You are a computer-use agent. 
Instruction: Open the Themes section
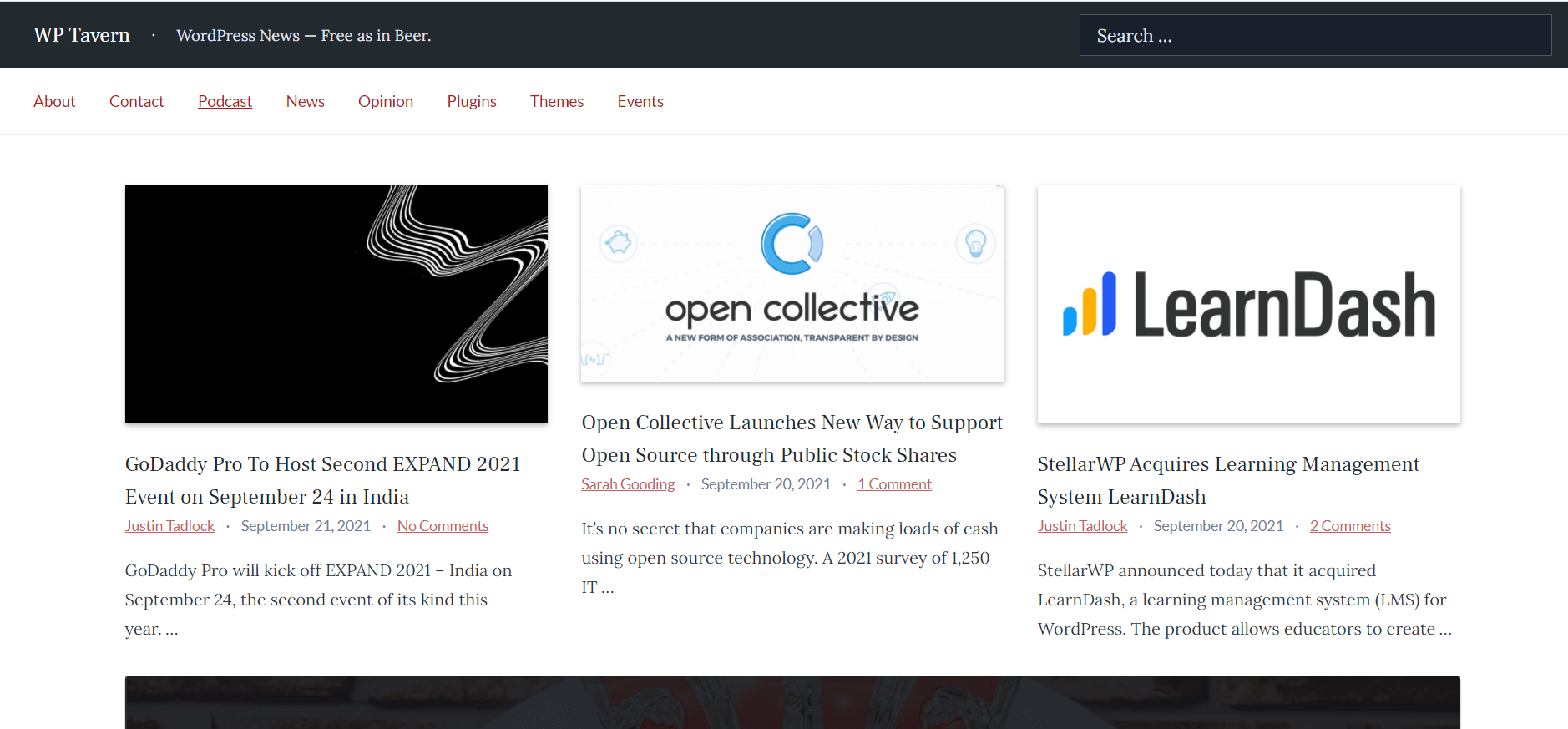pos(557,101)
